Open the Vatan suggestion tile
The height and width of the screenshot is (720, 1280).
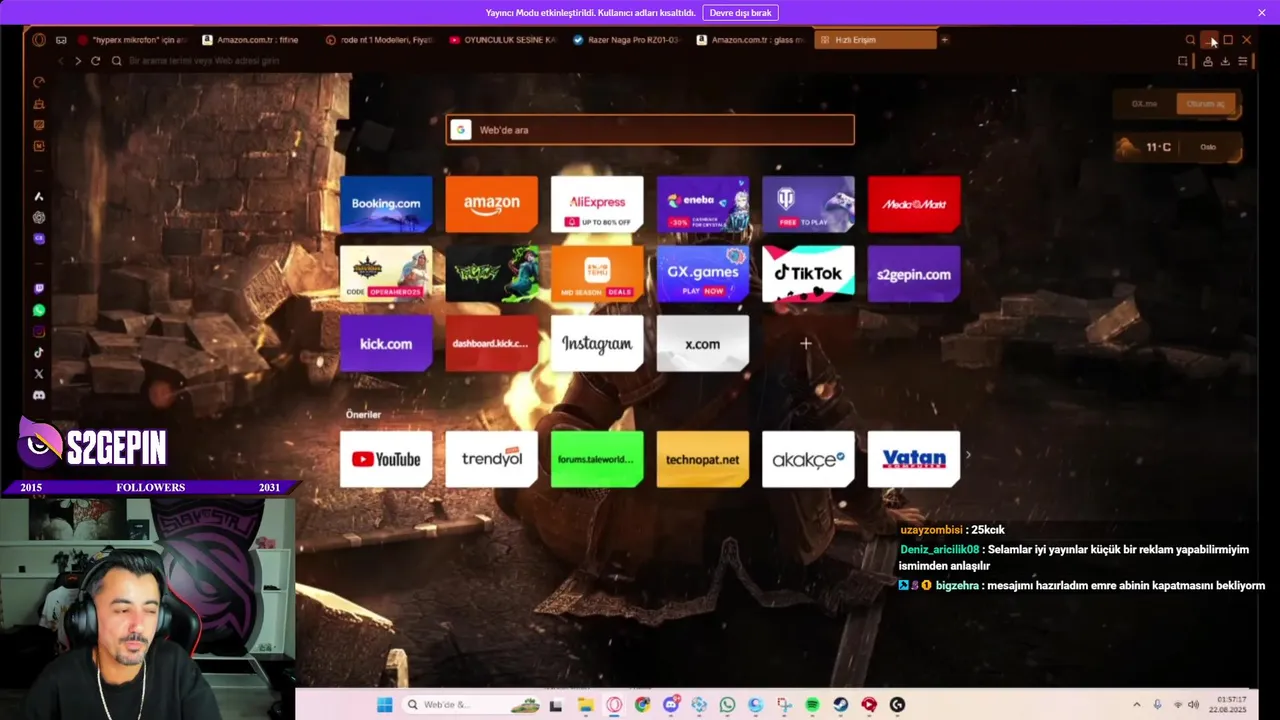[x=914, y=459]
